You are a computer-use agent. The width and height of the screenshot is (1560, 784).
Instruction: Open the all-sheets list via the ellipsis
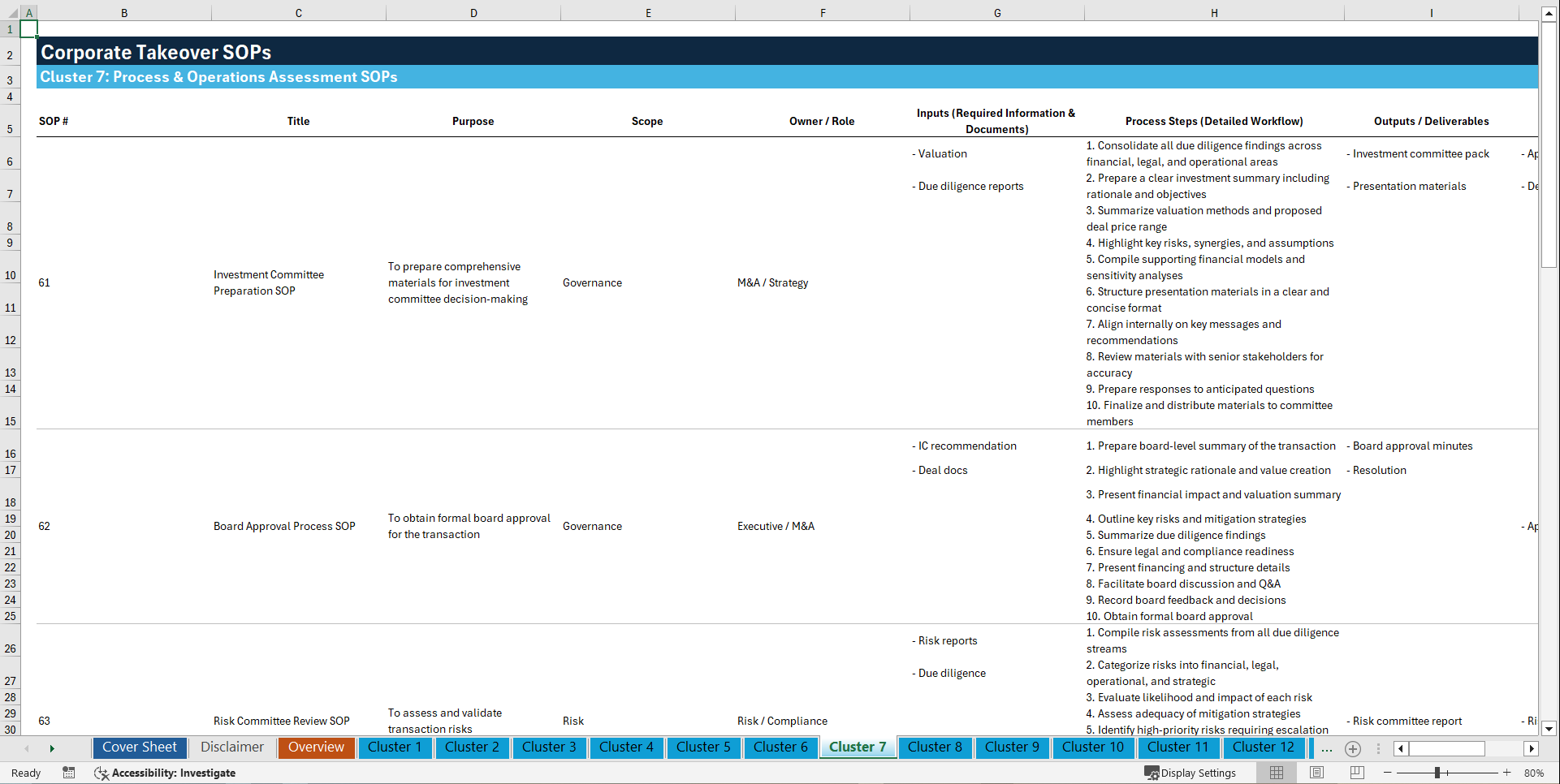click(1327, 748)
